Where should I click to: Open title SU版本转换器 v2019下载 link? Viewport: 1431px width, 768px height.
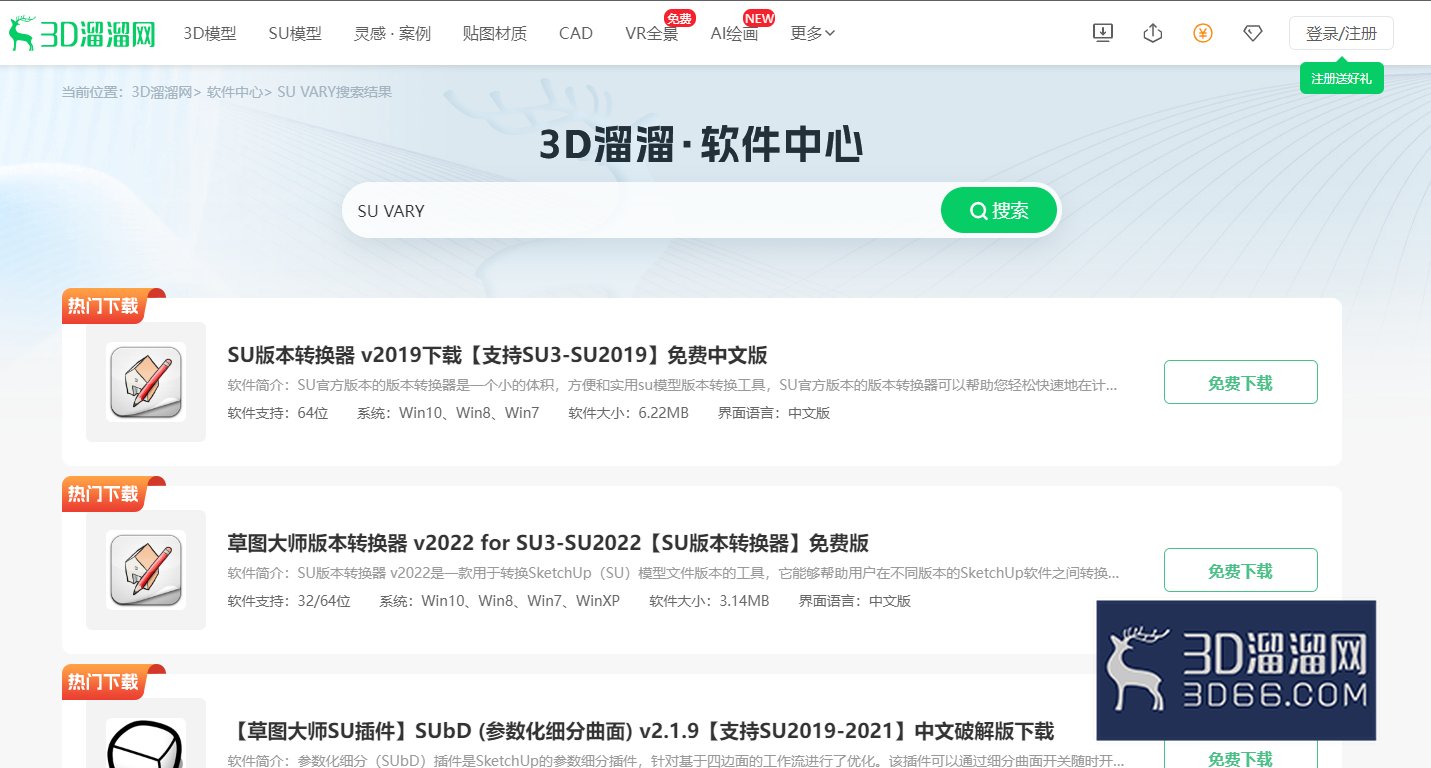[x=497, y=355]
